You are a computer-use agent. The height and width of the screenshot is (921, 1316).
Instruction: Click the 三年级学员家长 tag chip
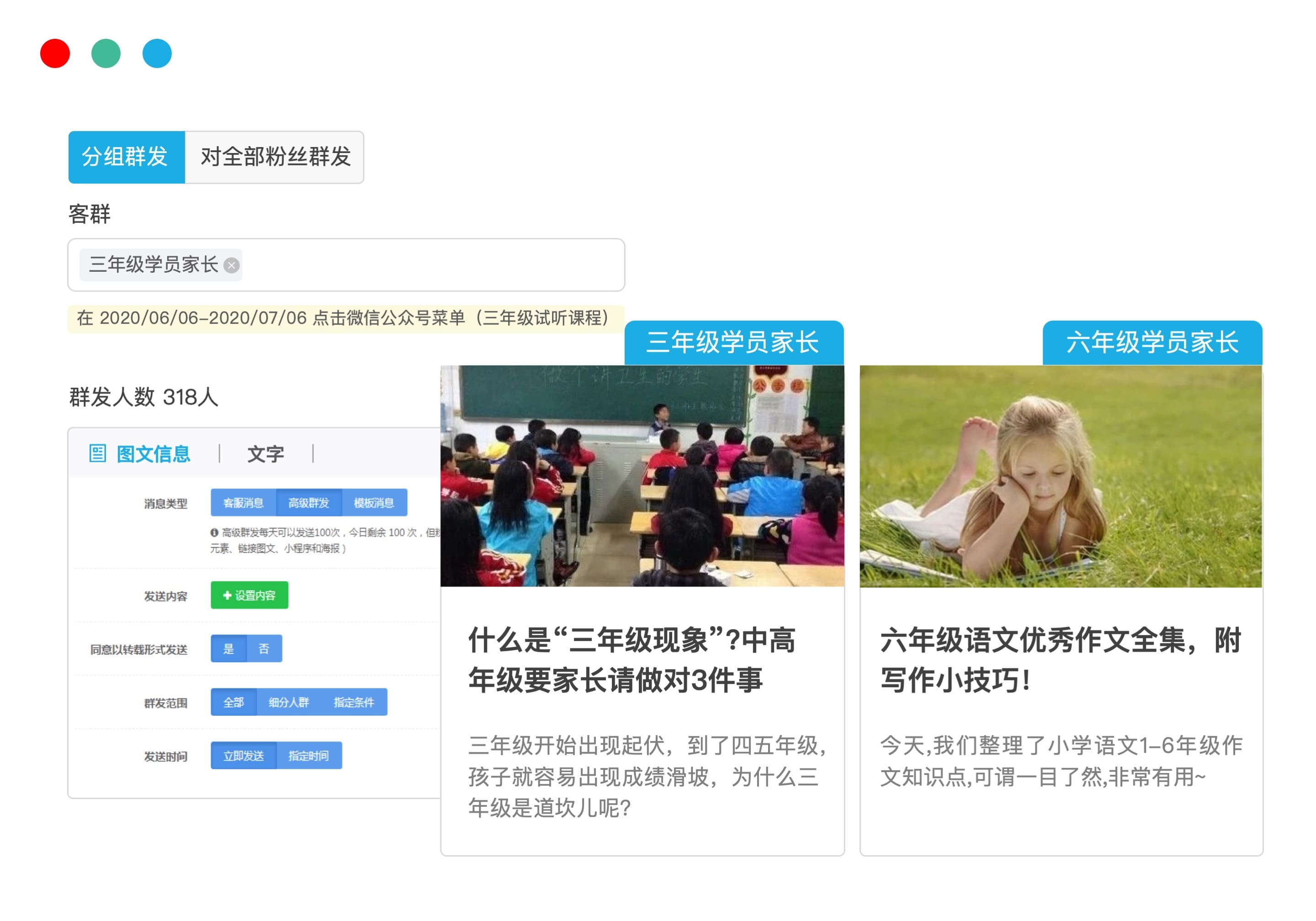(160, 265)
